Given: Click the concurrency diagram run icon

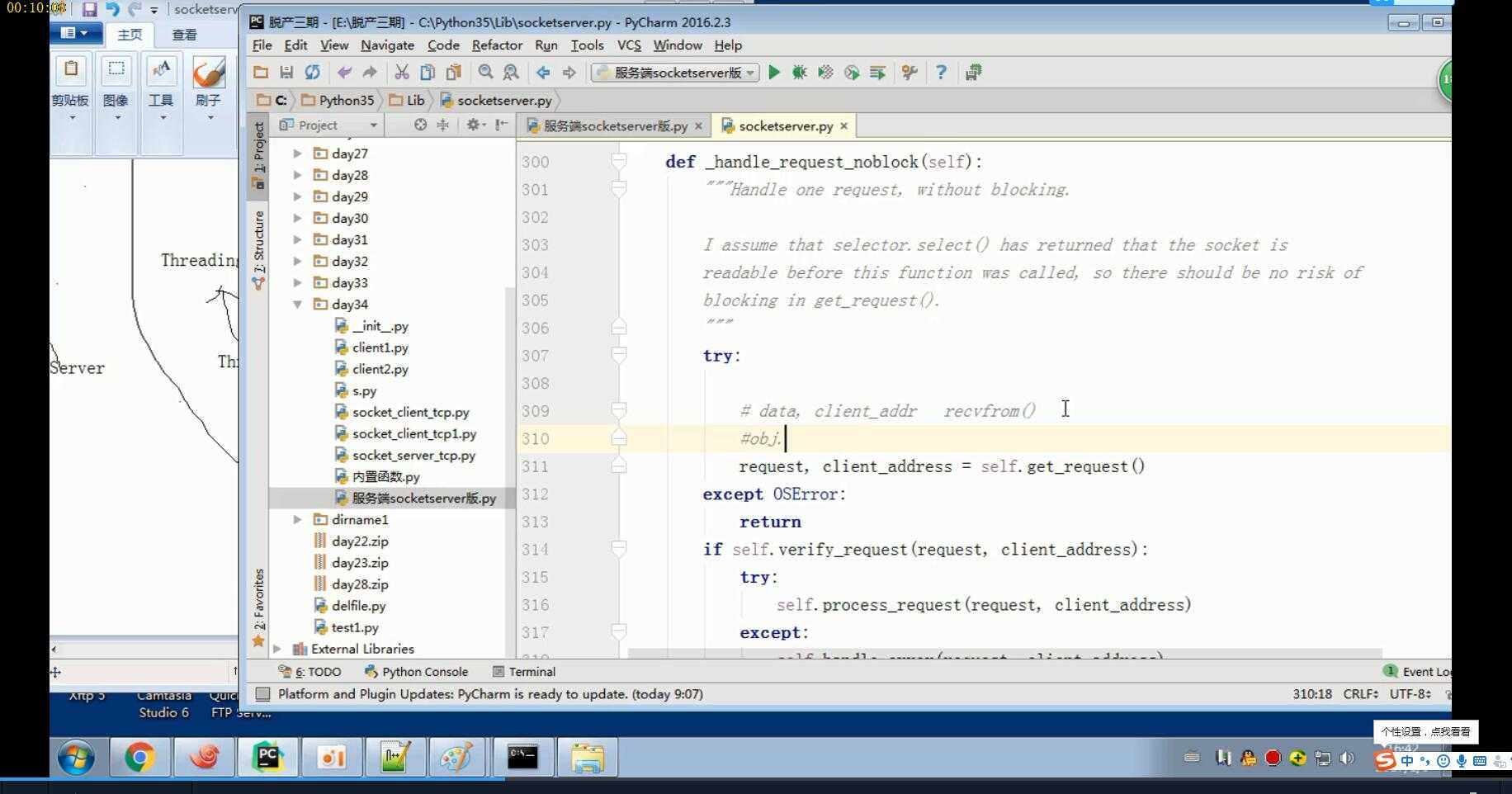Looking at the screenshot, I should 877,73.
